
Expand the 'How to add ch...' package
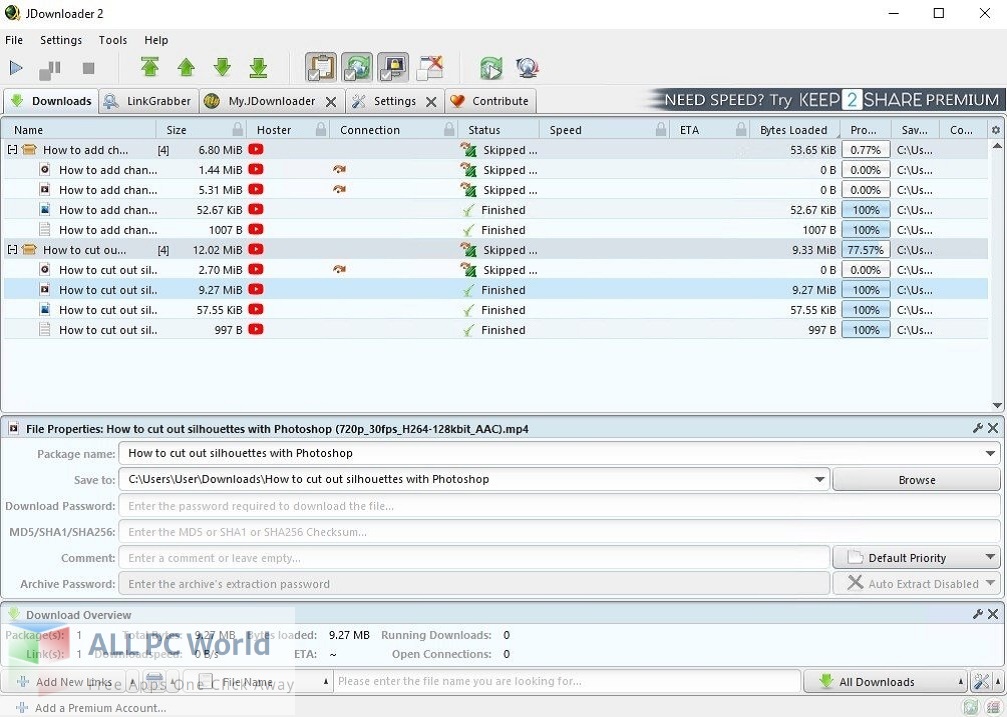[12, 149]
